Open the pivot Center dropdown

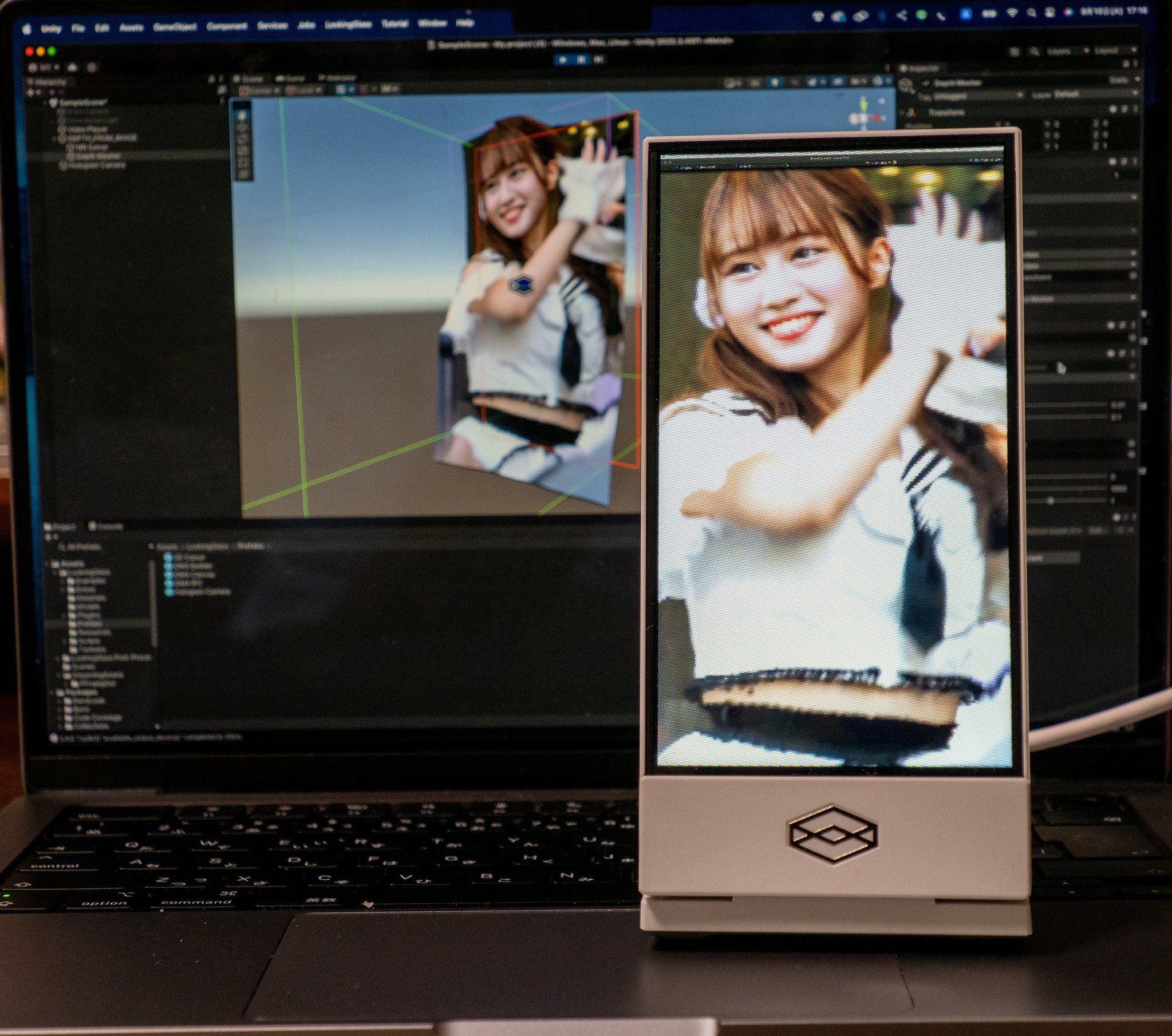click(x=259, y=90)
